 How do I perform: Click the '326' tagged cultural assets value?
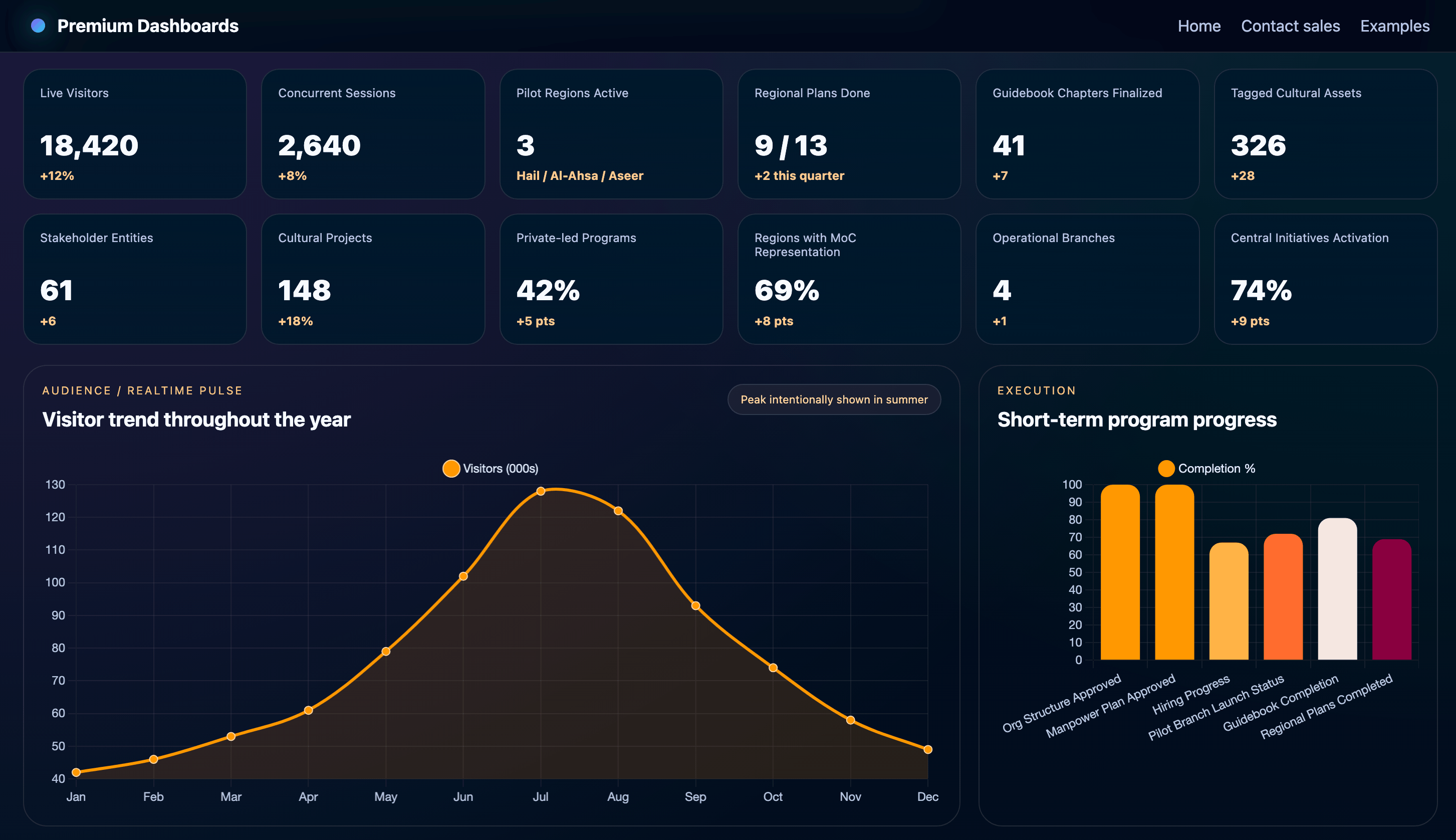(x=1258, y=145)
